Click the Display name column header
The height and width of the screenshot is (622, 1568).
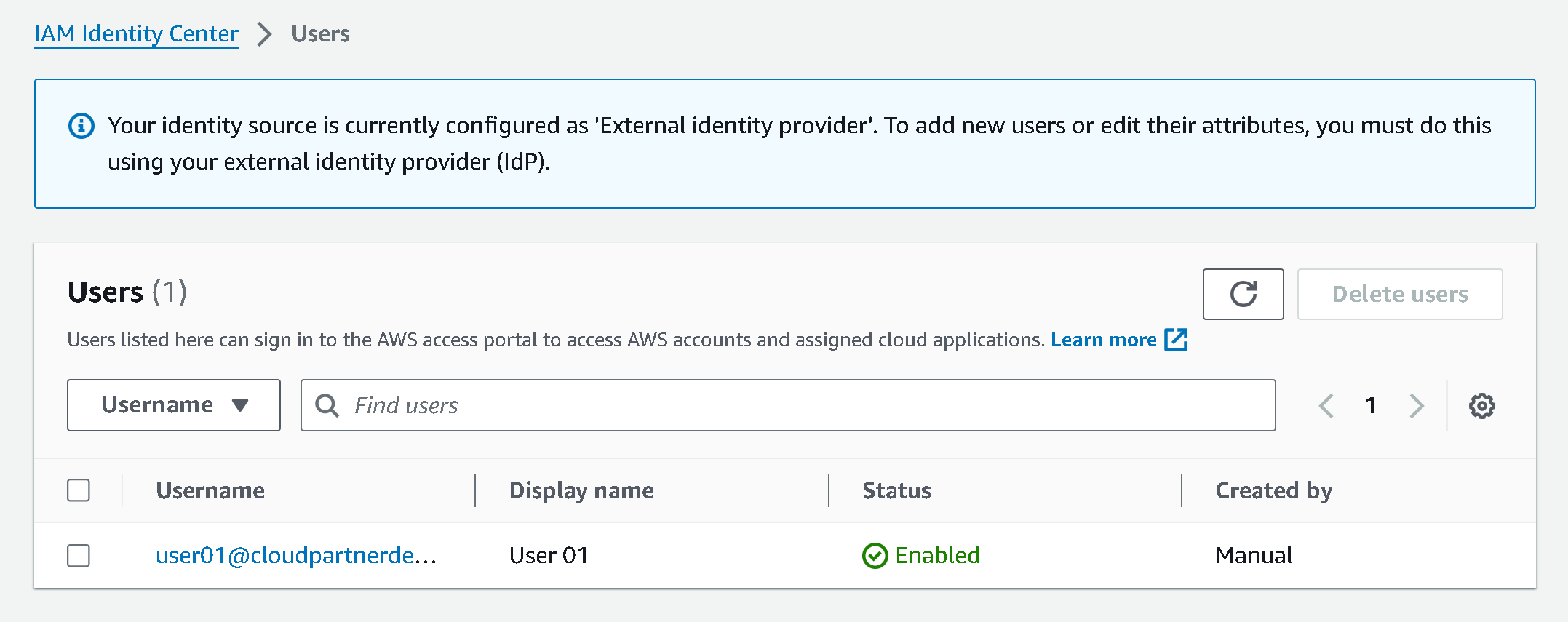tap(581, 490)
